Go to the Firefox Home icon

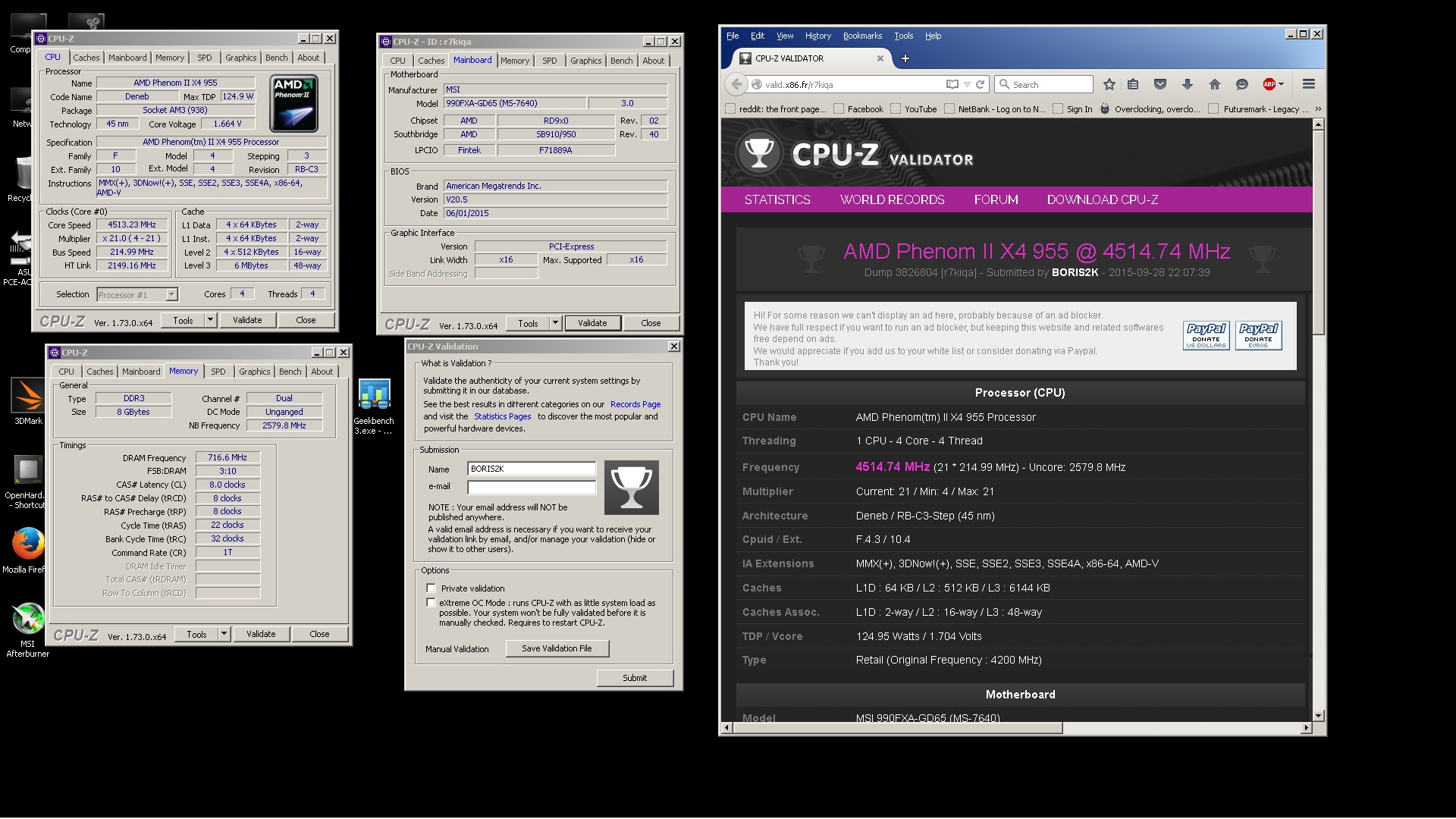[x=1215, y=84]
